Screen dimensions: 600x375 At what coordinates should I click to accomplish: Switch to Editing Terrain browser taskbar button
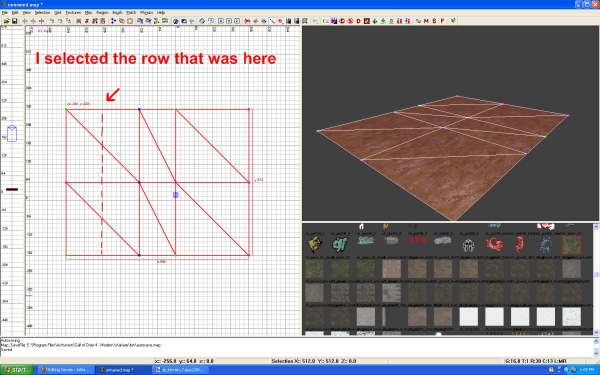[x=65, y=370]
